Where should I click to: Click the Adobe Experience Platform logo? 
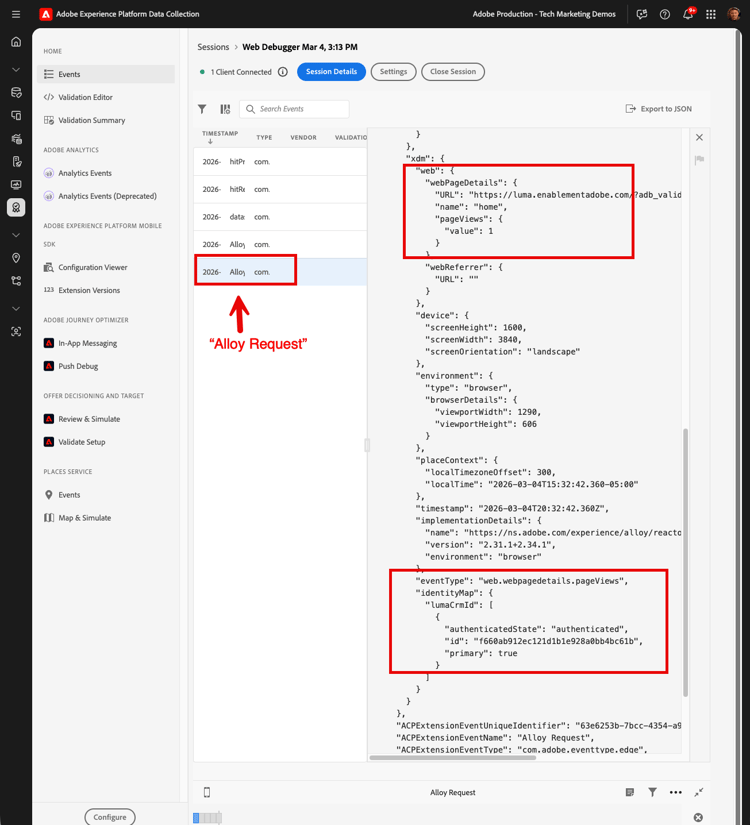46,14
